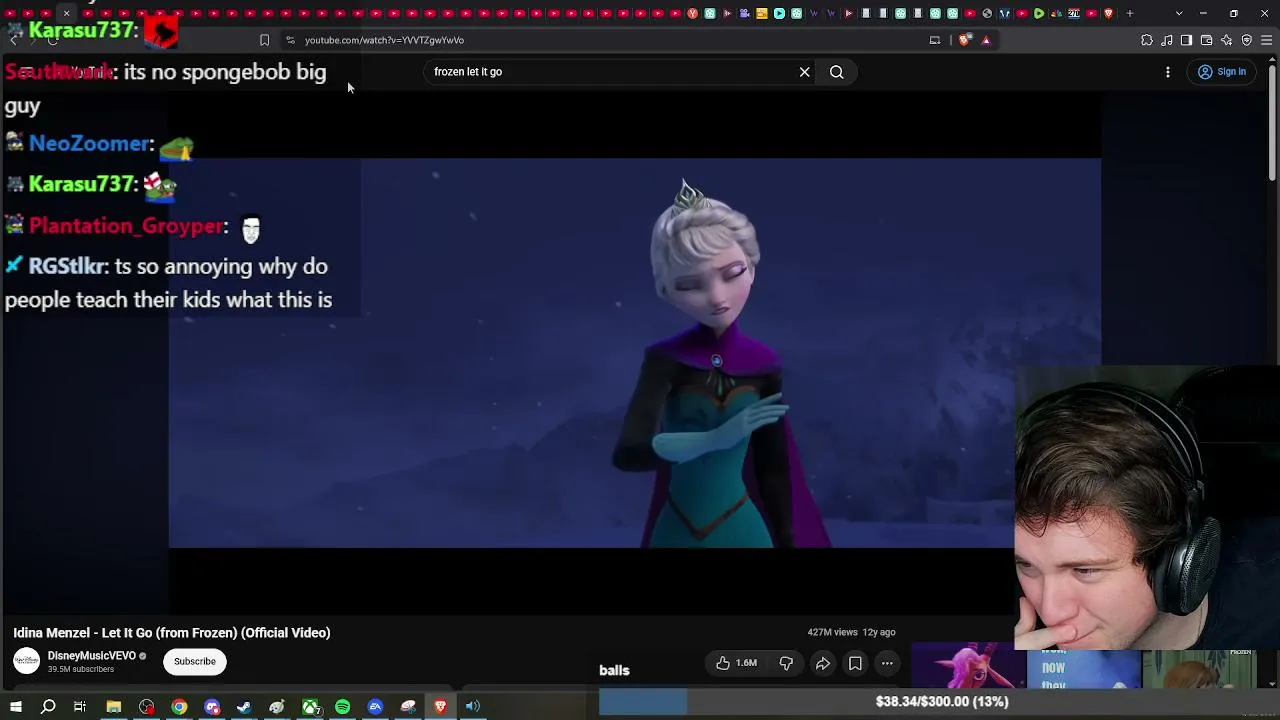Open Windows taskbar search

coord(48,707)
